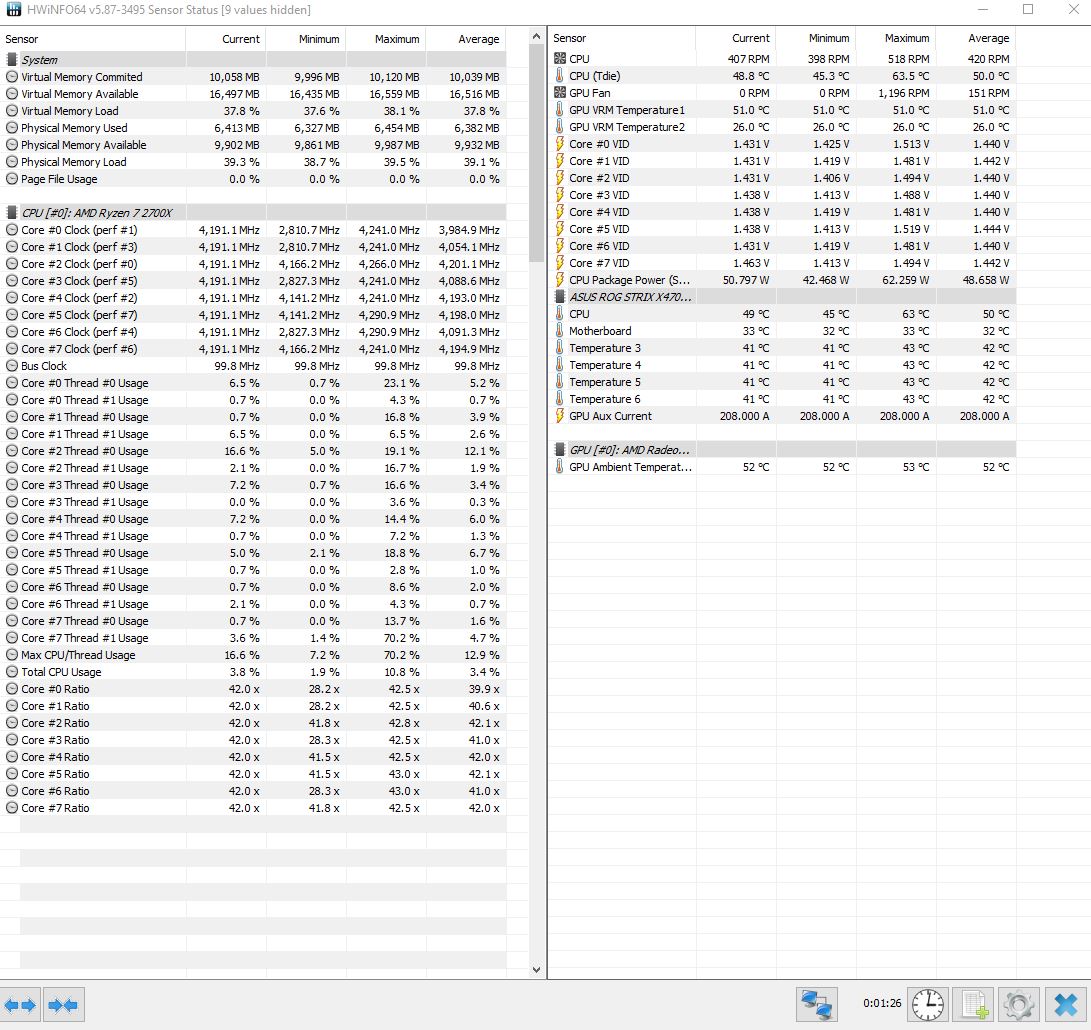Image resolution: width=1091 pixels, height=1030 pixels.
Task: Select the Virtual Memory Load row
Action: click(253, 111)
